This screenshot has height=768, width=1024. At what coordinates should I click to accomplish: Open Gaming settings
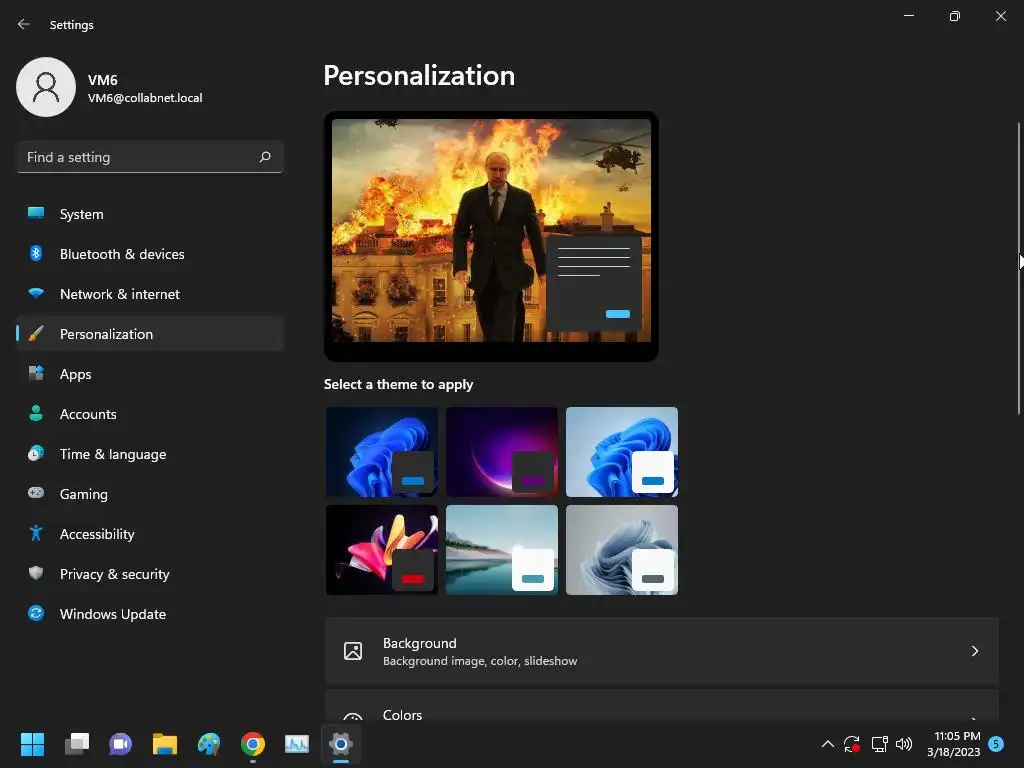pyautogui.click(x=150, y=494)
